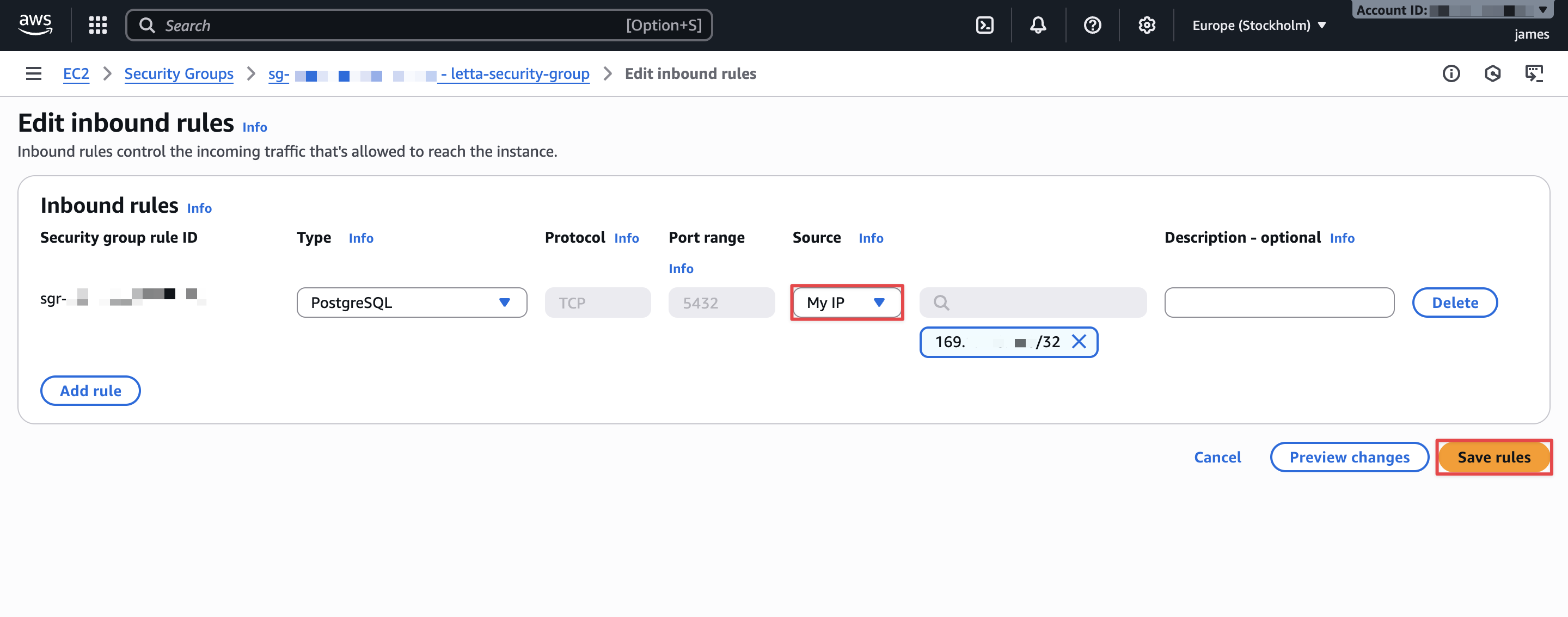Open the notifications bell
The height and width of the screenshot is (617, 1568).
click(x=1038, y=25)
